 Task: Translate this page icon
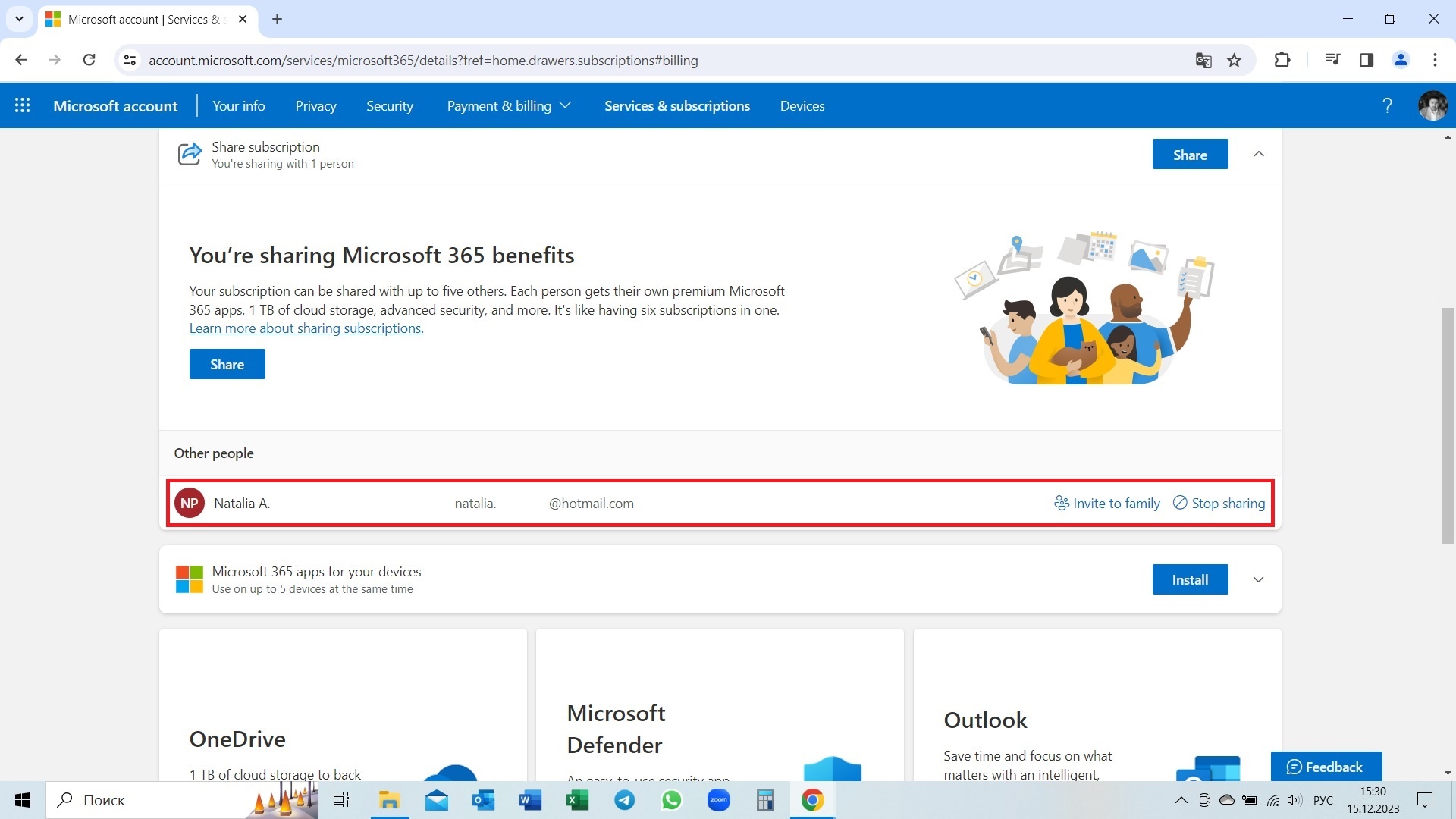(1203, 60)
